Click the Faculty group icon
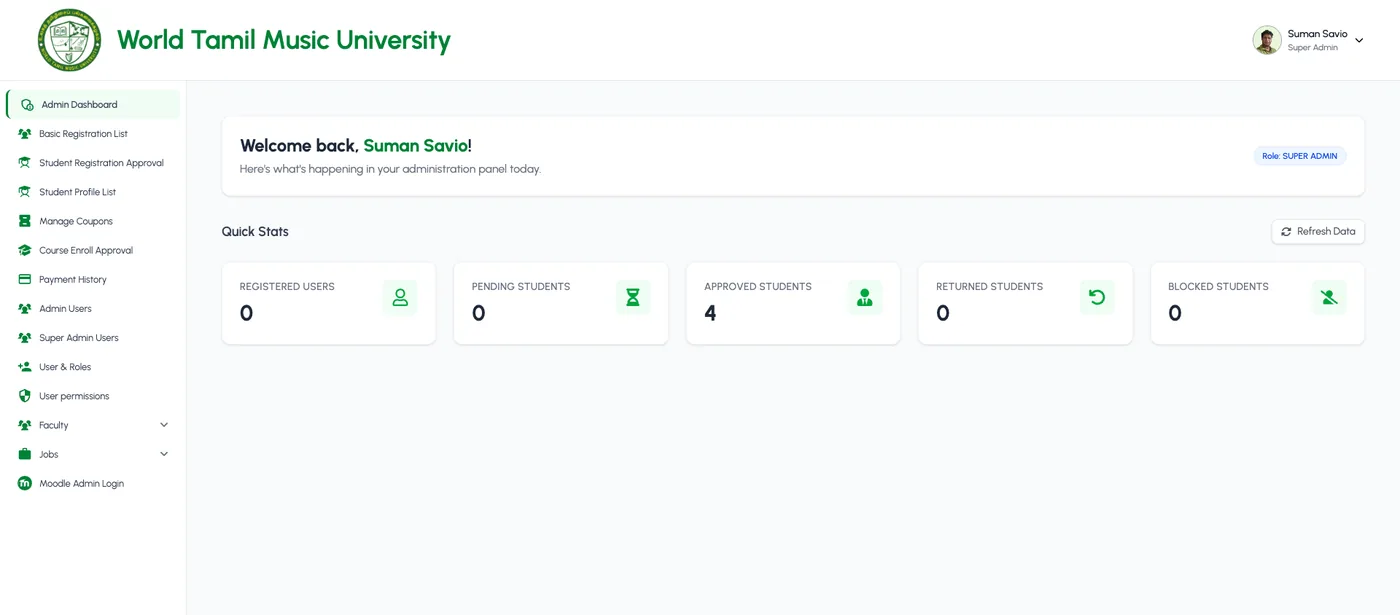 point(25,425)
